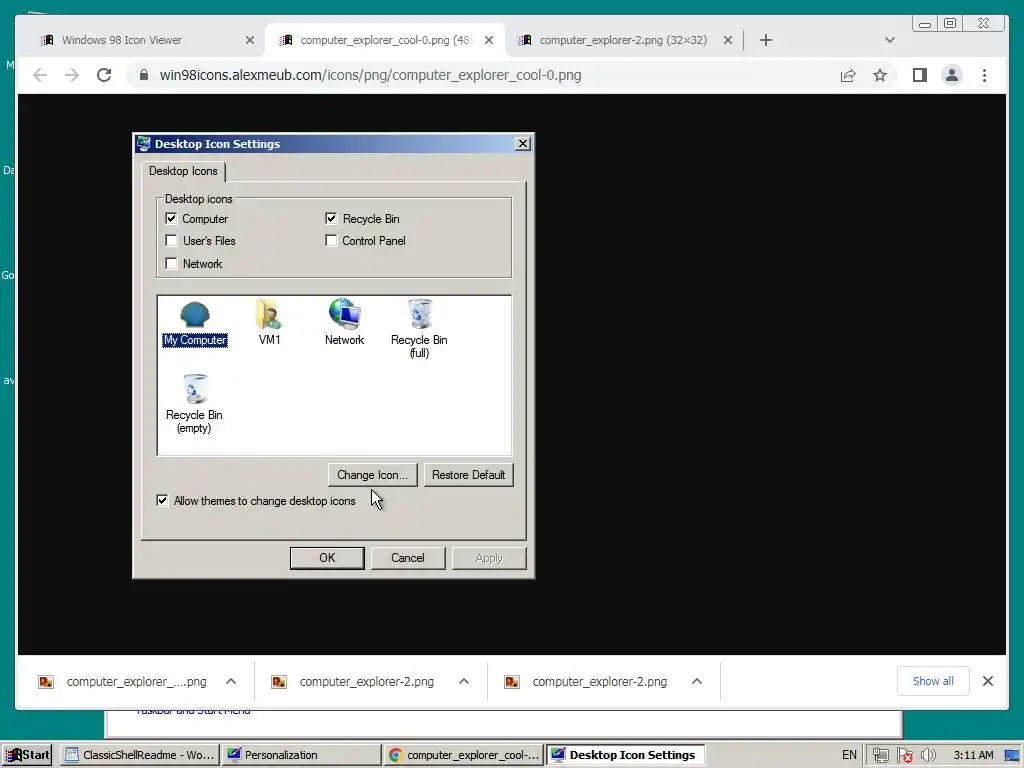Click the Restore Default button
The width and height of the screenshot is (1024, 768).
(x=468, y=475)
